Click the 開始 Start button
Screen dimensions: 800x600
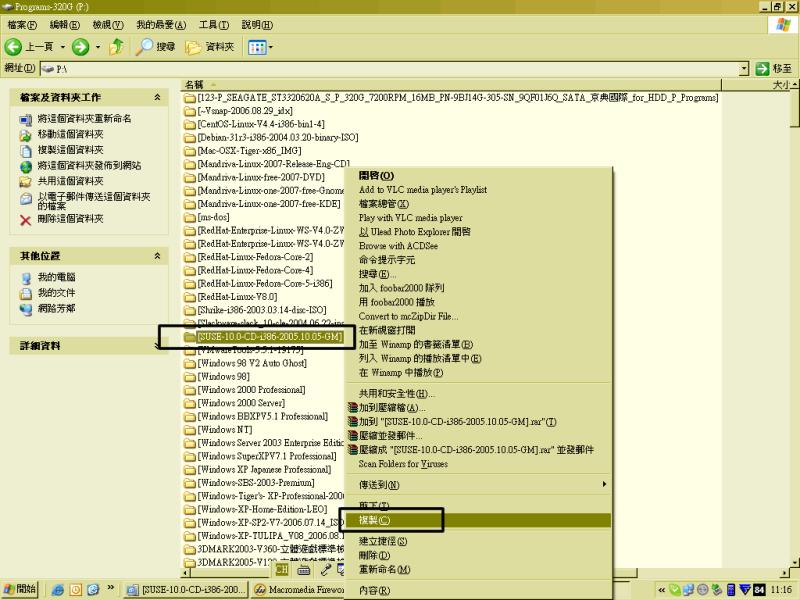(x=19, y=589)
